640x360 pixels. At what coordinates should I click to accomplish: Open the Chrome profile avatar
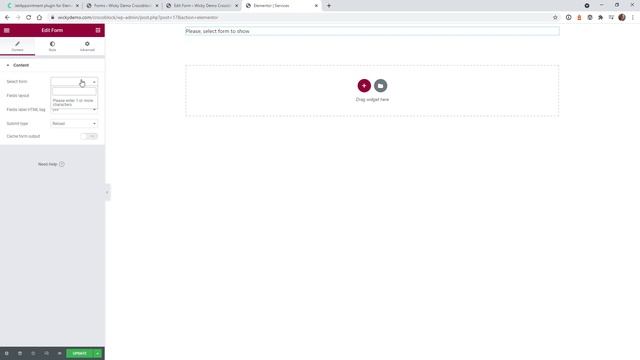click(x=622, y=18)
